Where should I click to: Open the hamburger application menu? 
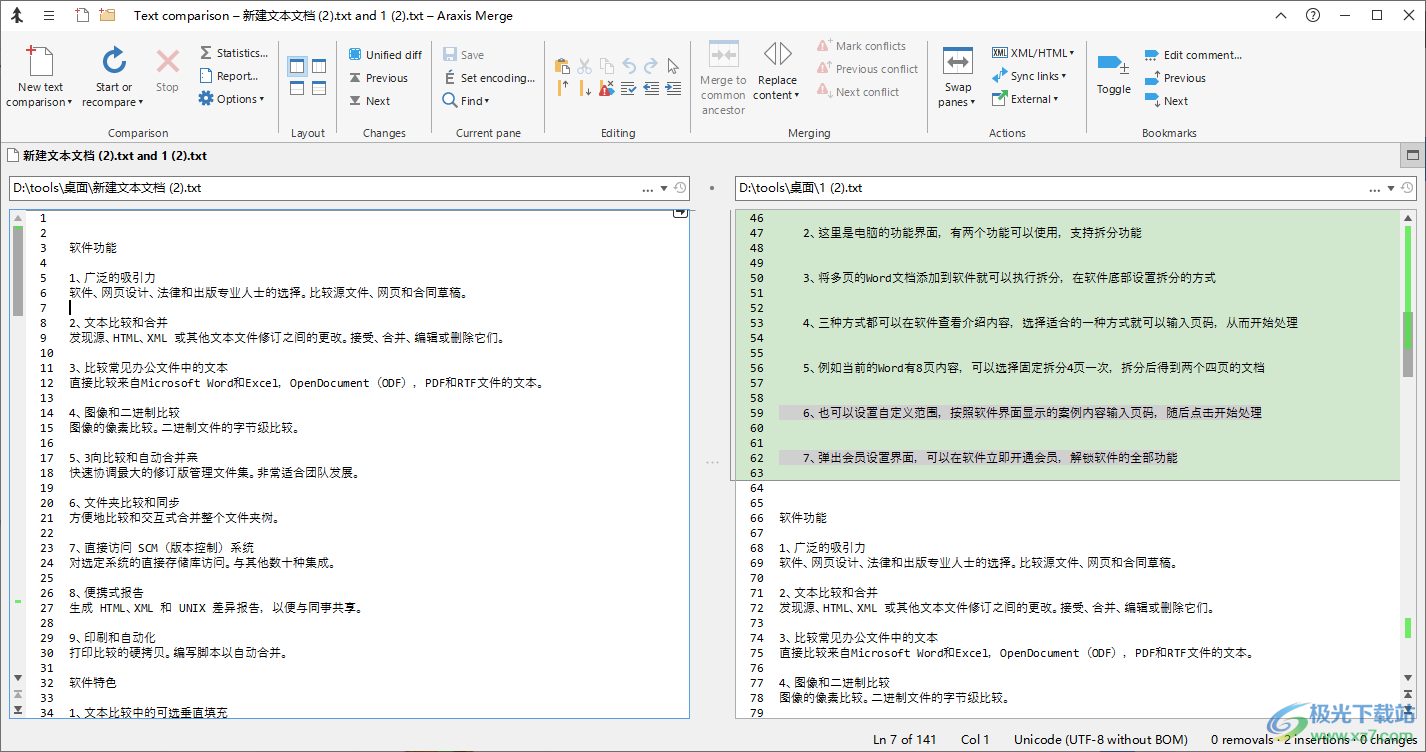(49, 15)
